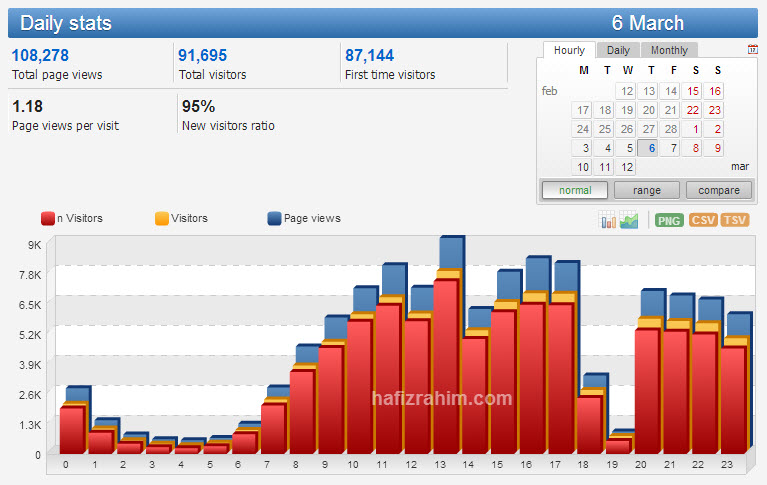Click March 11 in the calendar
This screenshot has height=485, width=767.
[x=603, y=167]
